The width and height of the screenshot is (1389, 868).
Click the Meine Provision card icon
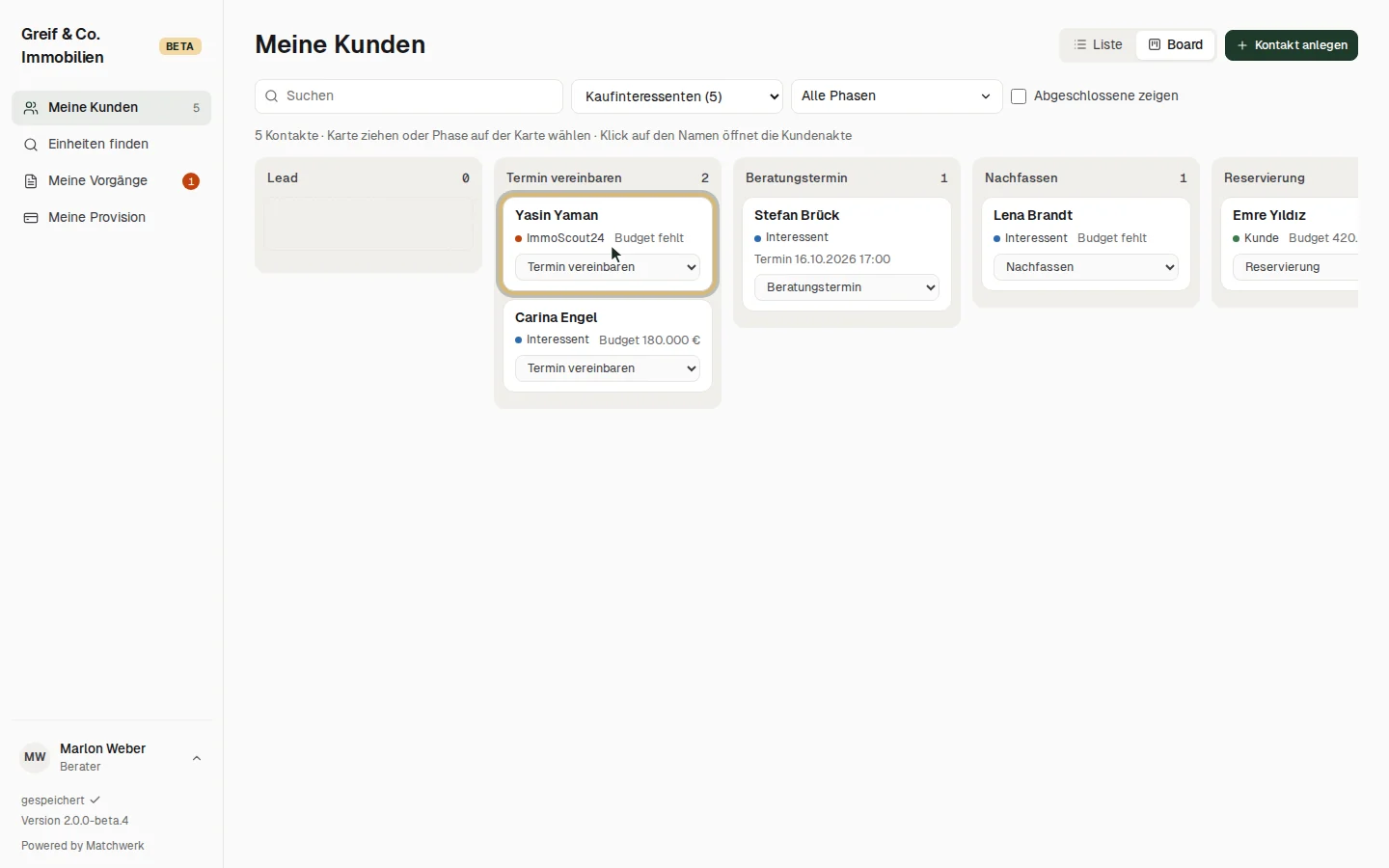click(x=31, y=218)
